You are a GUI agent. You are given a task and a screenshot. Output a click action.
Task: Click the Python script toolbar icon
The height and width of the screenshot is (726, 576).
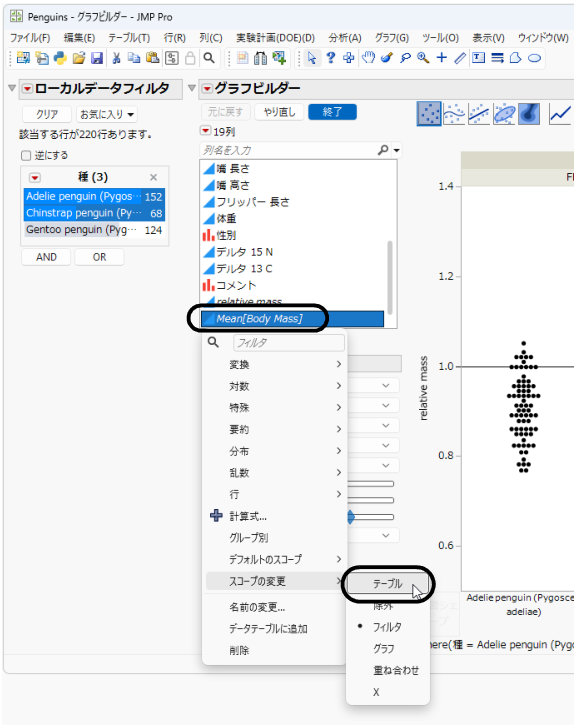[x=60, y=58]
